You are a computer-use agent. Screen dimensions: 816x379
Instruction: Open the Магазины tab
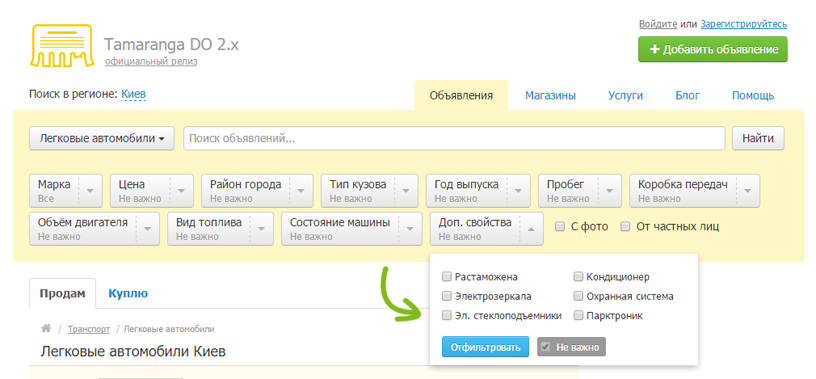coord(550,96)
